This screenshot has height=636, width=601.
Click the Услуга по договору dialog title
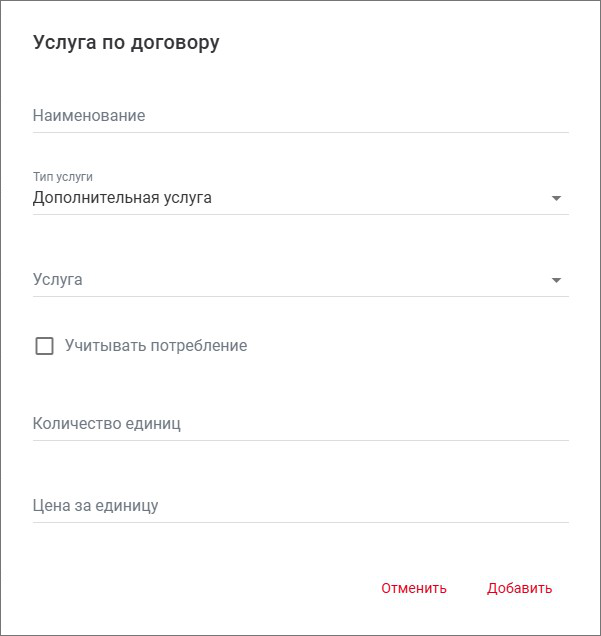(126, 43)
